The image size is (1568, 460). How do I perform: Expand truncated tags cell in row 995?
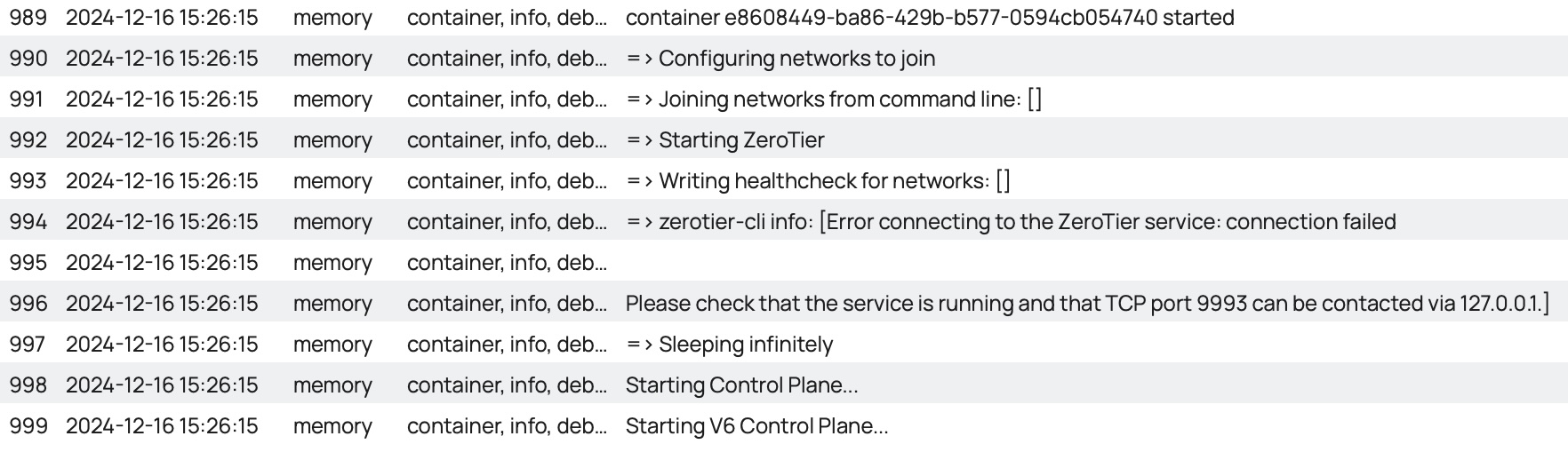[x=507, y=263]
